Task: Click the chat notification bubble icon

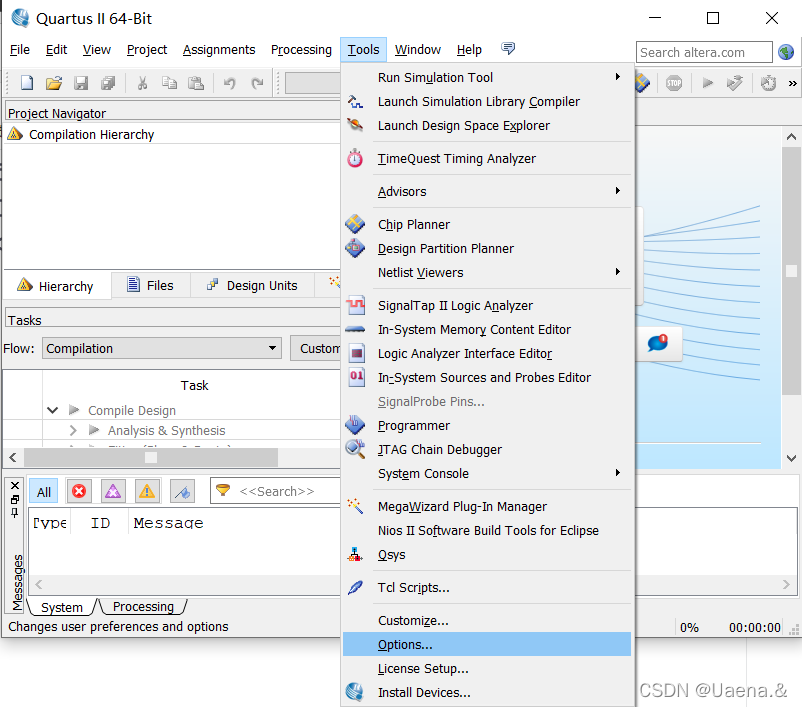Action: [658, 343]
